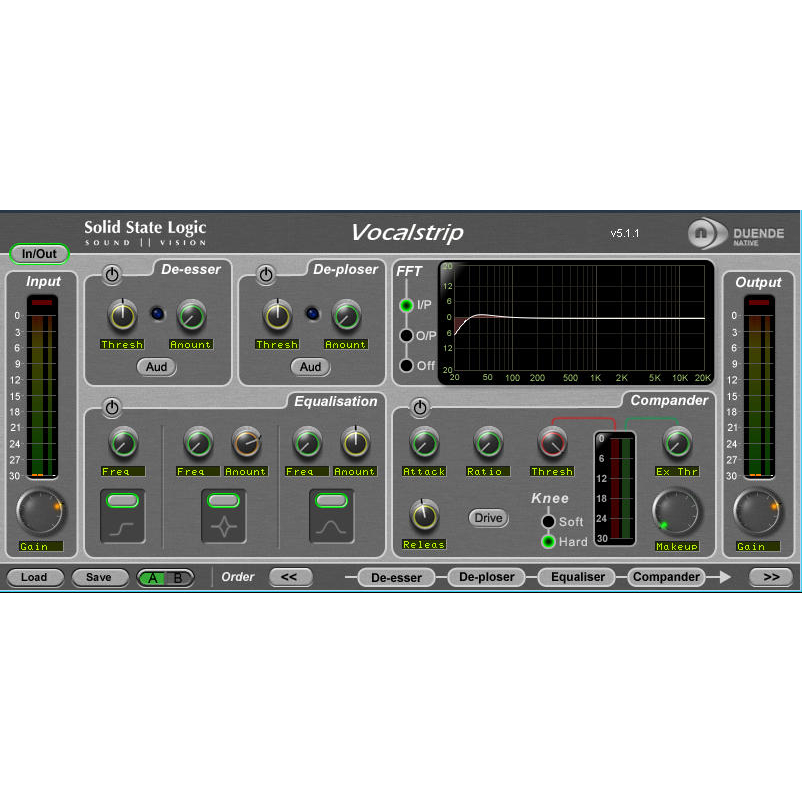Toggle the De-ploser power button
The height and width of the screenshot is (802, 802).
[x=266, y=274]
